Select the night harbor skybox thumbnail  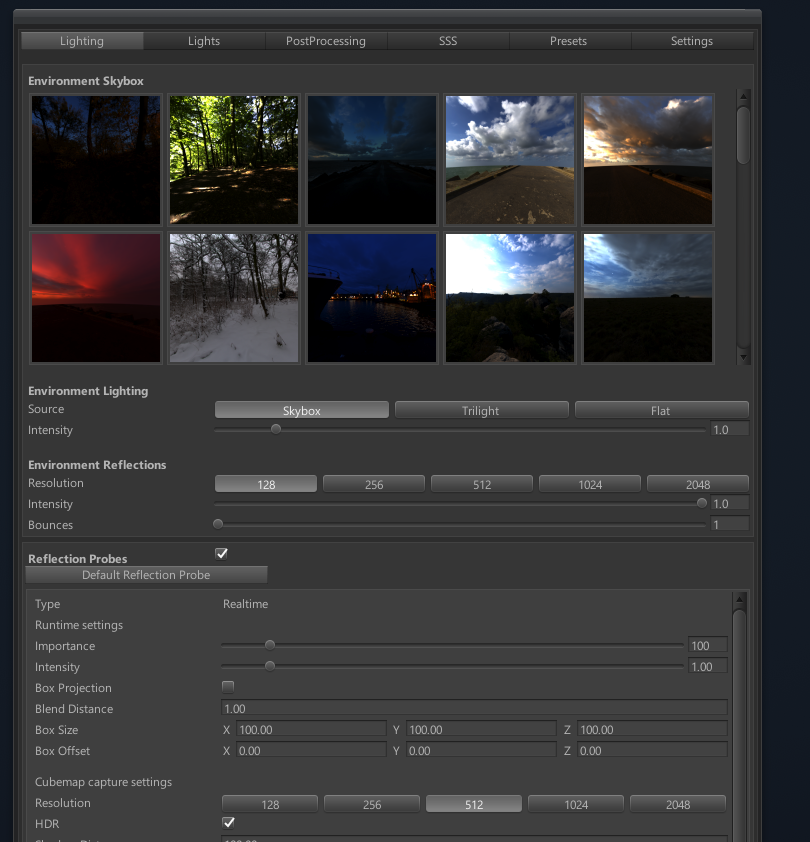[372, 298]
